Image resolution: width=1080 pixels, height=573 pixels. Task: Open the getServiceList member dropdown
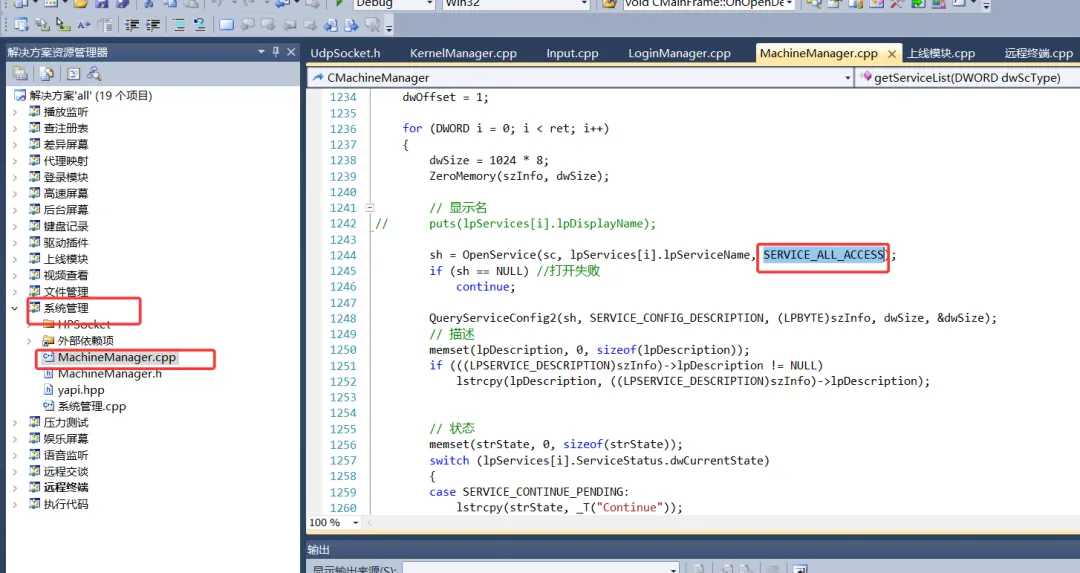[x=968, y=78]
